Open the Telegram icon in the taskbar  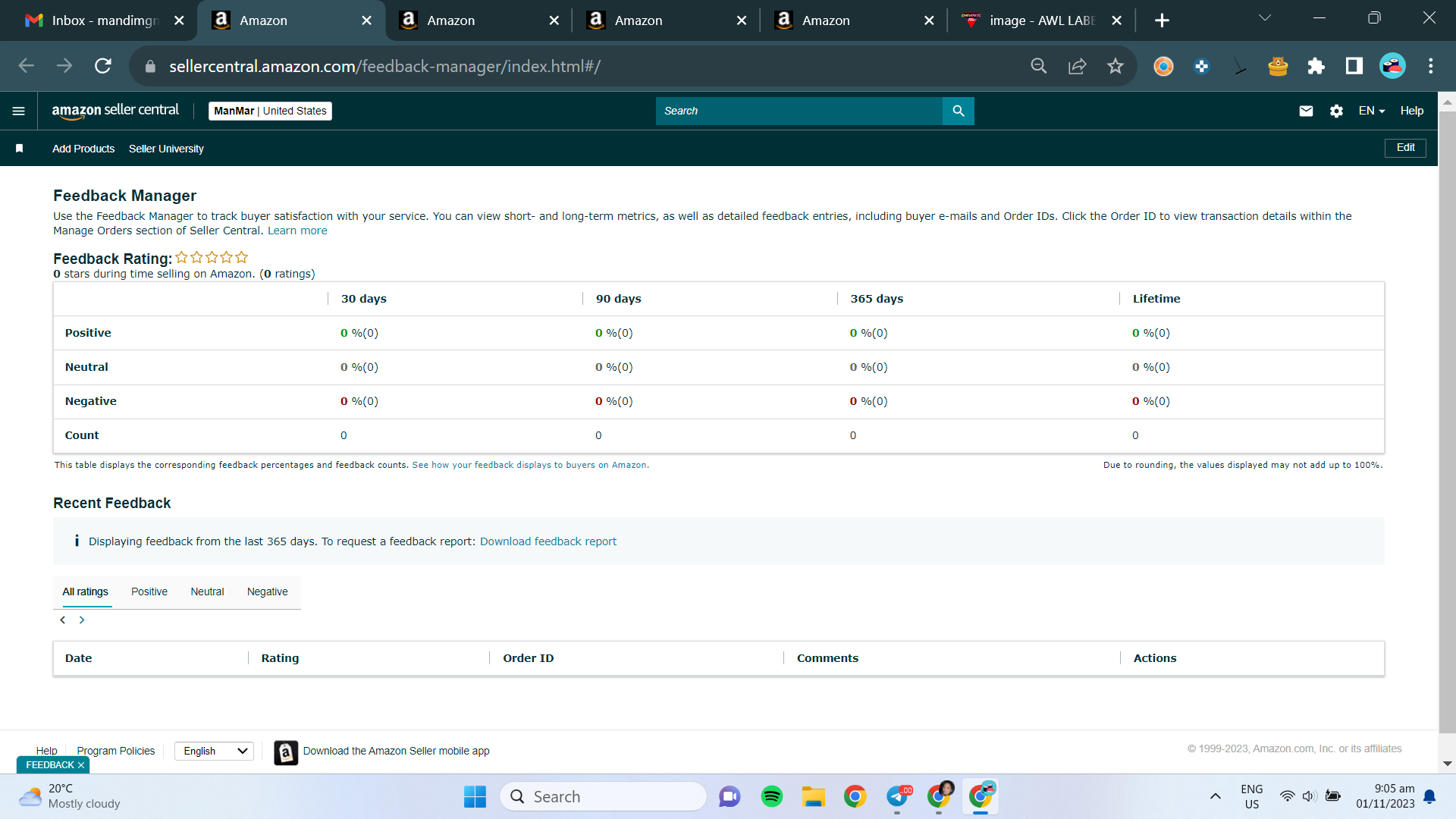pyautogui.click(x=898, y=796)
